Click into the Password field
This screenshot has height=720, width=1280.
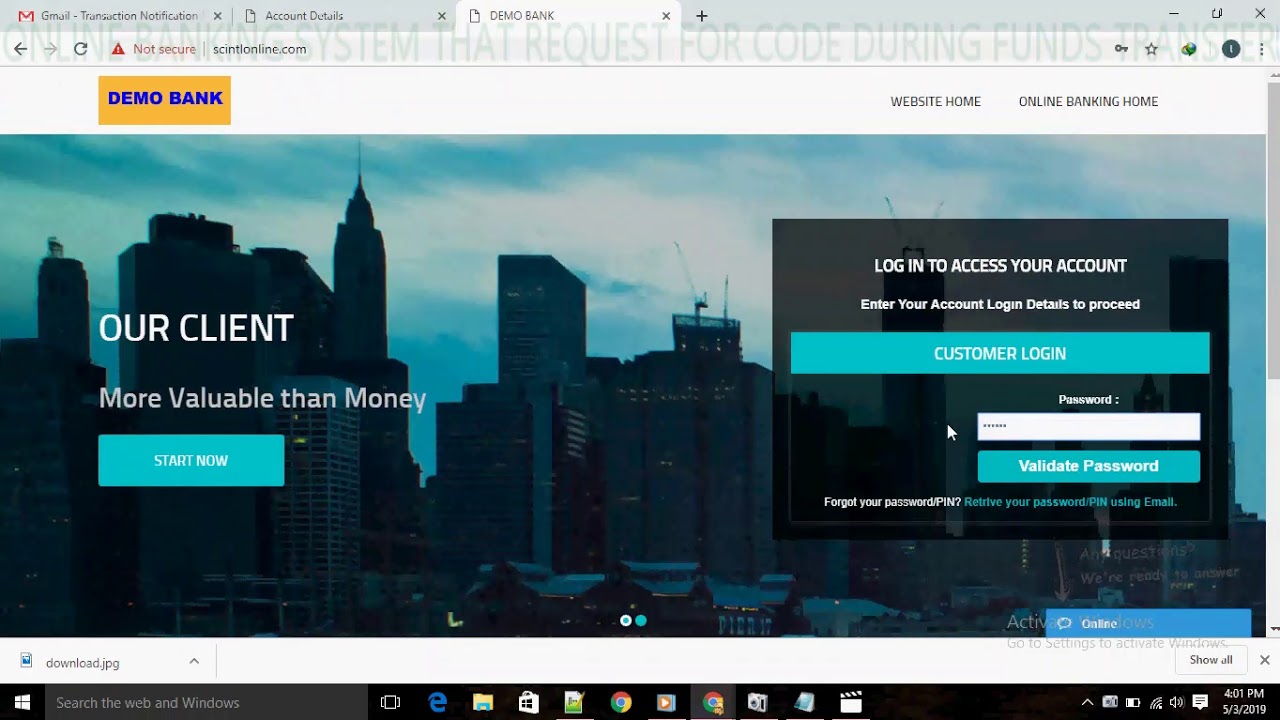tap(1088, 426)
